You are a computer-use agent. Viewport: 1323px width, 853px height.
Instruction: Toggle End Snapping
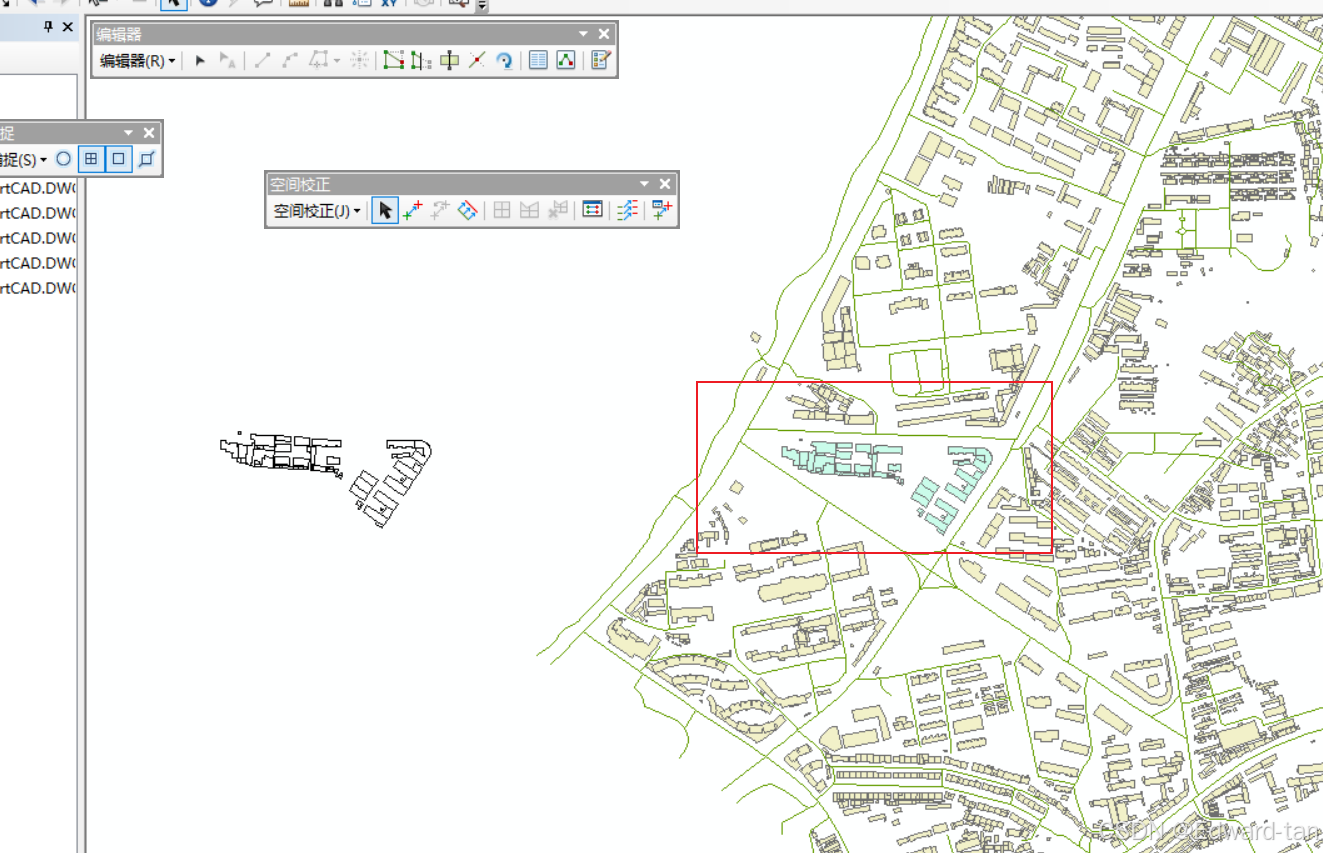[x=91, y=159]
